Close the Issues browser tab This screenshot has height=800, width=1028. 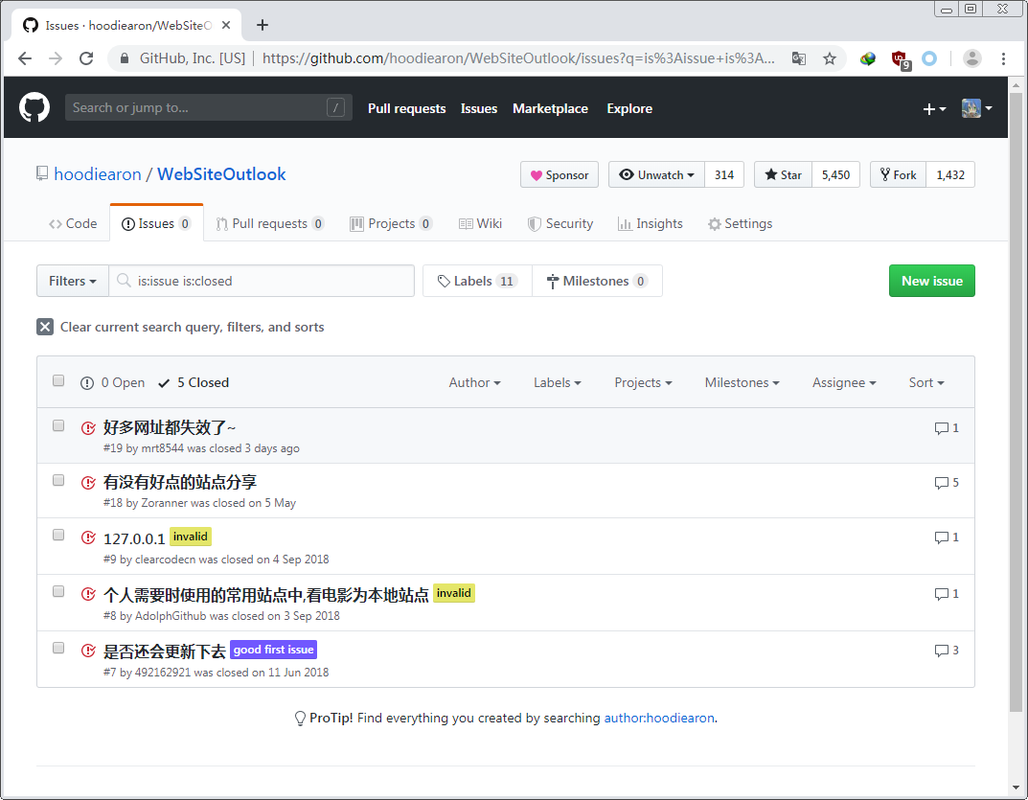[x=226, y=25]
